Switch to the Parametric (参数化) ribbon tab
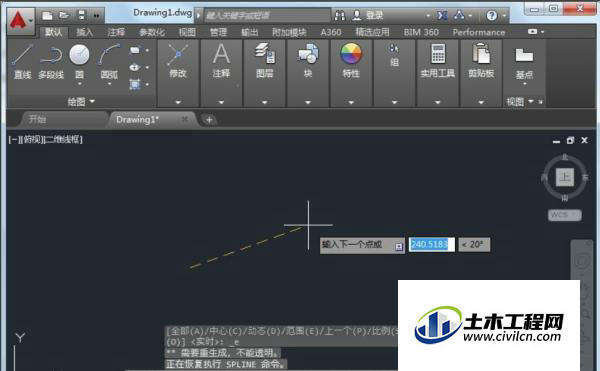Viewport: 600px width, 371px height. point(152,33)
